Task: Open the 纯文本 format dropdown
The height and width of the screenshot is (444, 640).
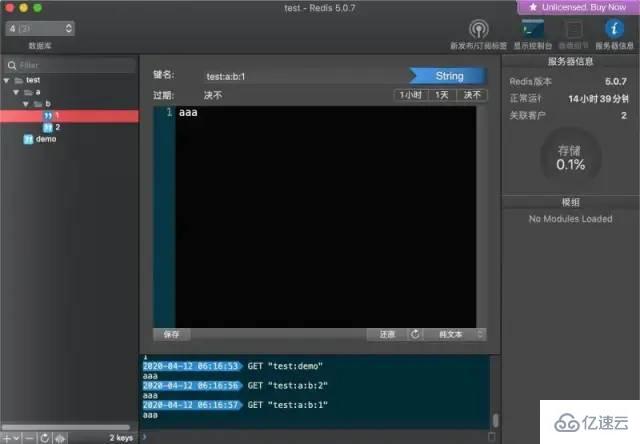Action: click(454, 334)
